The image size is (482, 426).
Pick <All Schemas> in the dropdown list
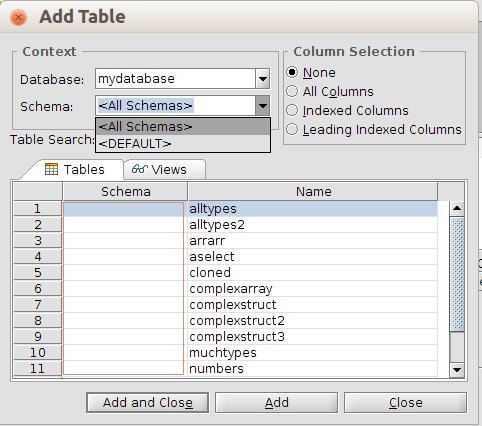click(183, 127)
